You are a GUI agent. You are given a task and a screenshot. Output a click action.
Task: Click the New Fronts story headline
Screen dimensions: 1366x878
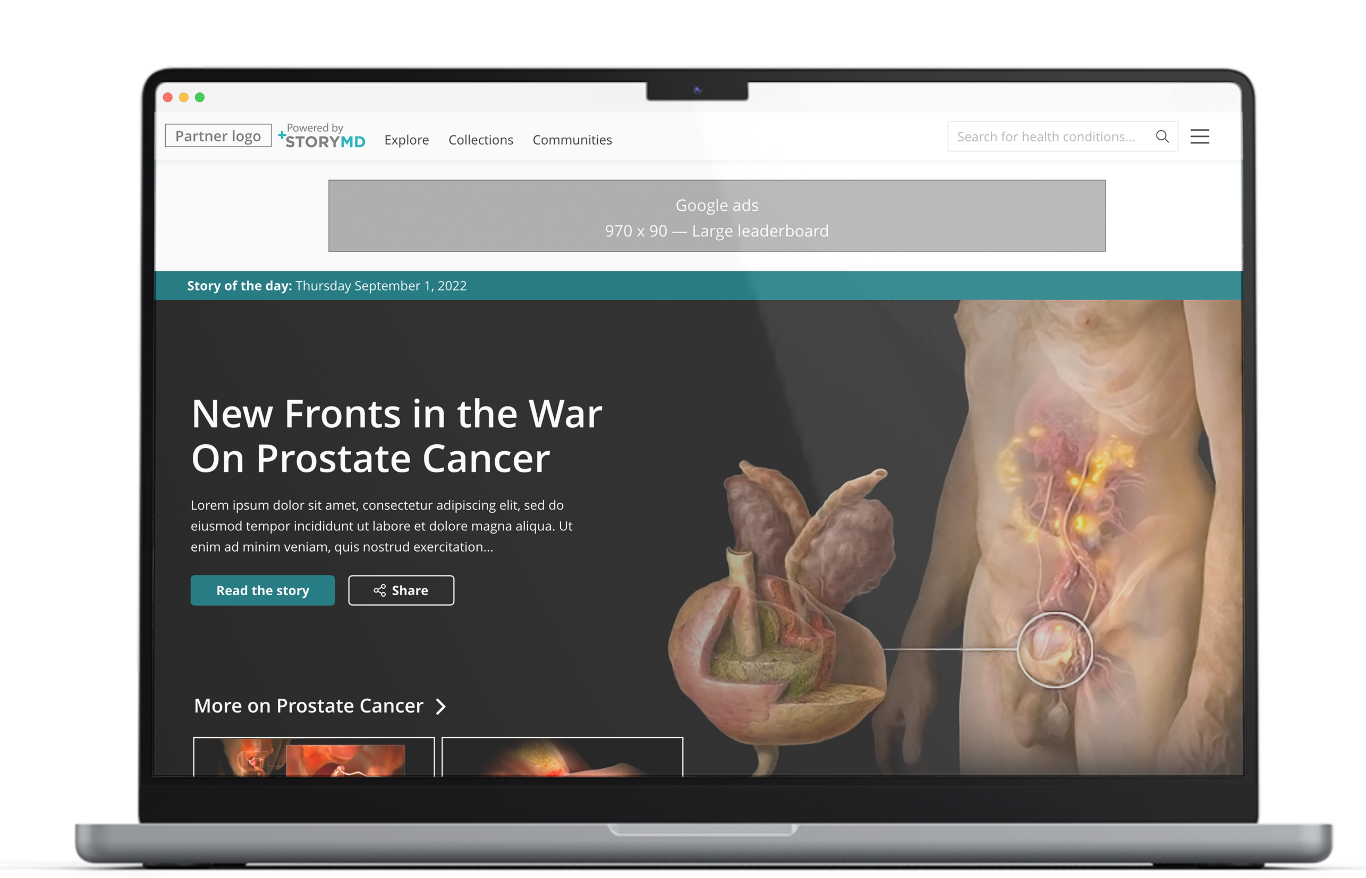coord(396,436)
